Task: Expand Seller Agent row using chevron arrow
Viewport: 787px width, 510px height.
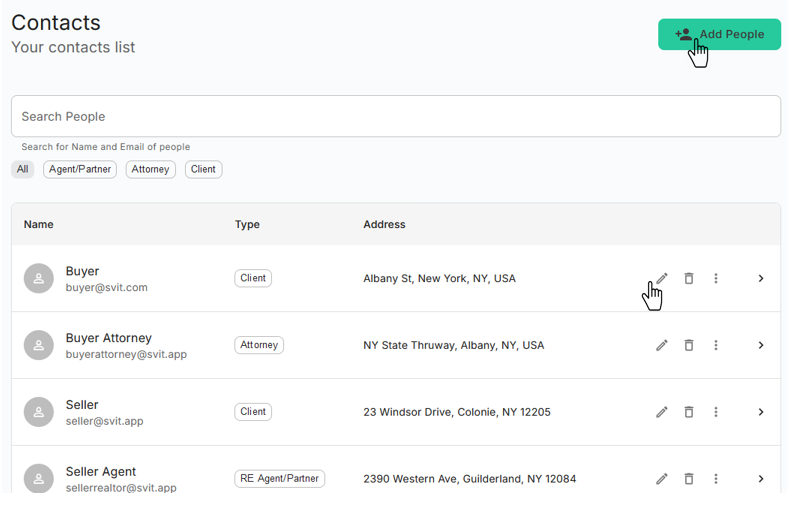Action: 761,479
